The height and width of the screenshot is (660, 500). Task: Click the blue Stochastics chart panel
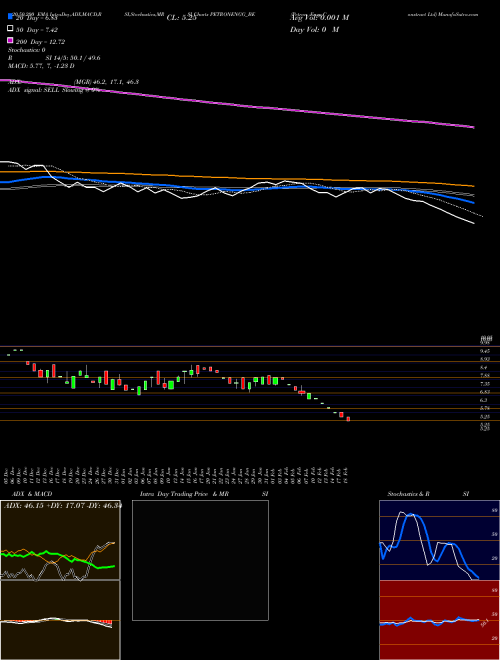pyautogui.click(x=439, y=540)
